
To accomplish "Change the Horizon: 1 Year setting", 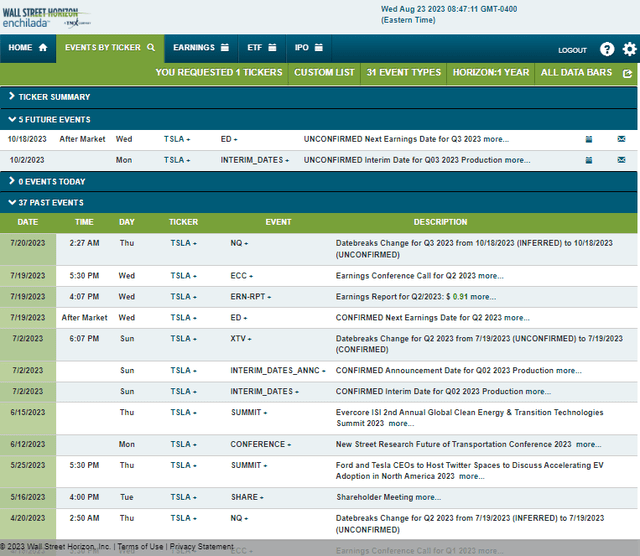I will (x=491, y=73).
